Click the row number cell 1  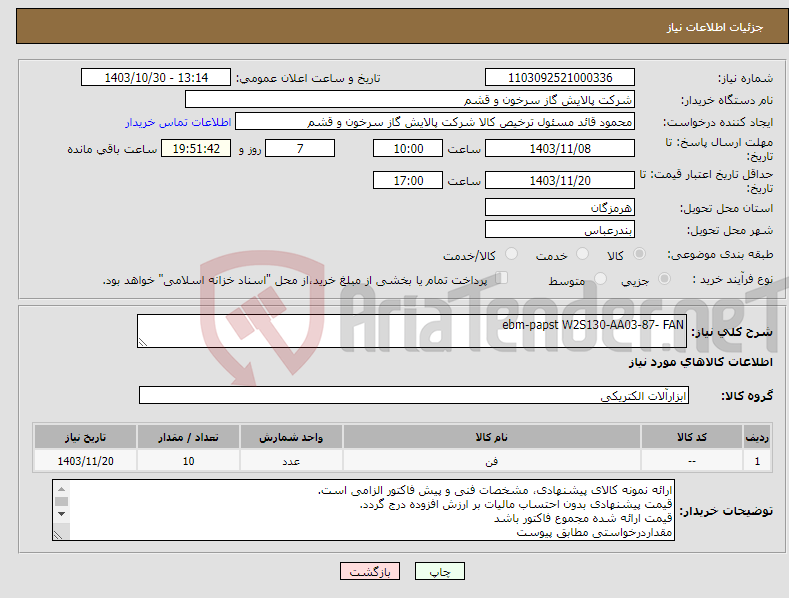click(757, 461)
